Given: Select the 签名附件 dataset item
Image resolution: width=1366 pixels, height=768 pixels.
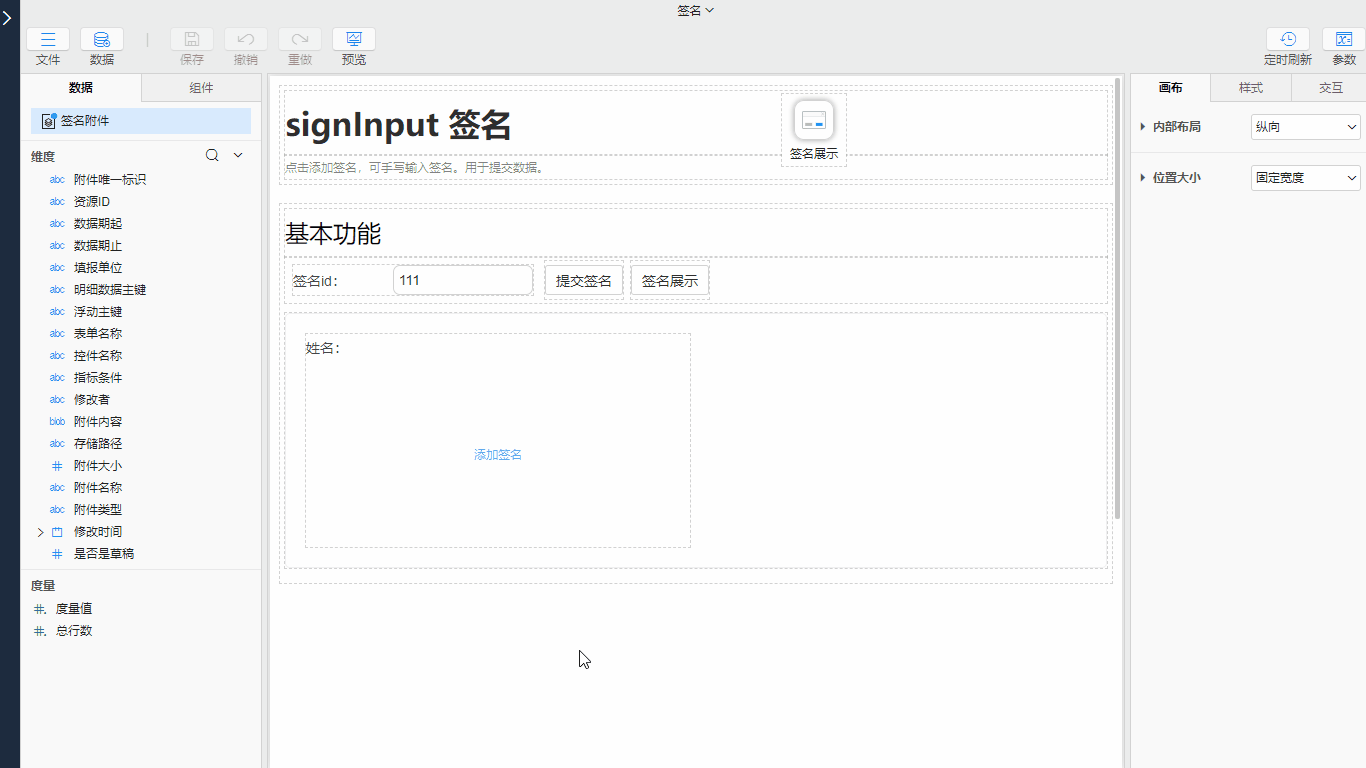Looking at the screenshot, I should tap(141, 121).
